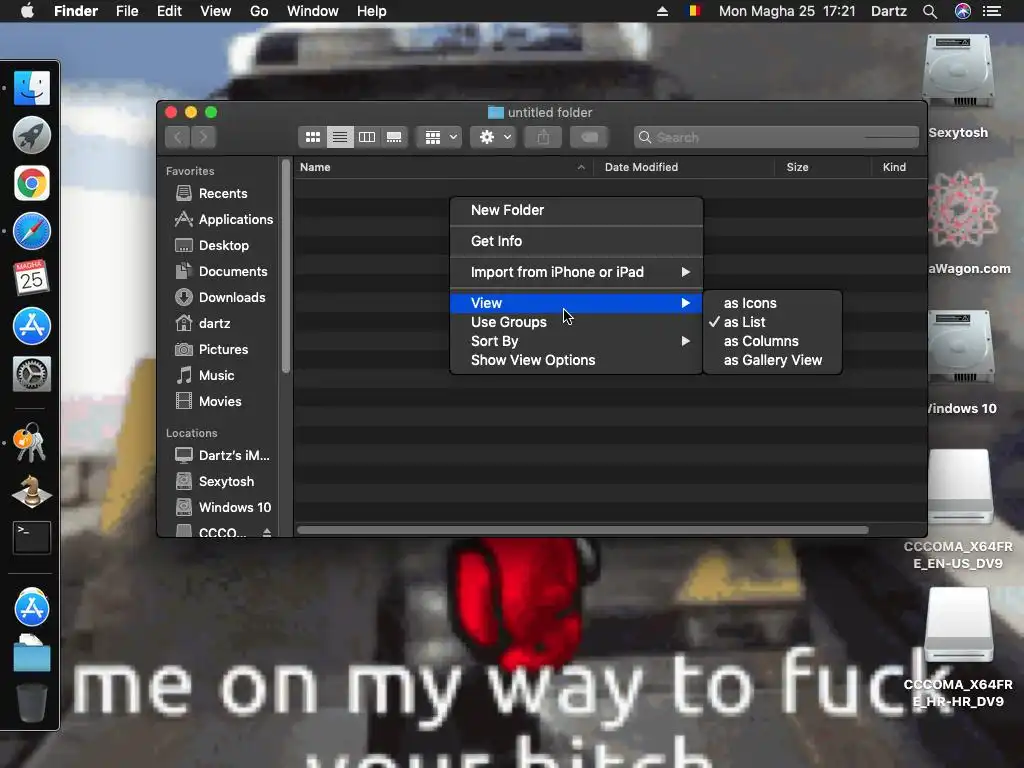The image size is (1024, 768).
Task: Eject CCCO volume in sidebar
Action: [x=266, y=532]
